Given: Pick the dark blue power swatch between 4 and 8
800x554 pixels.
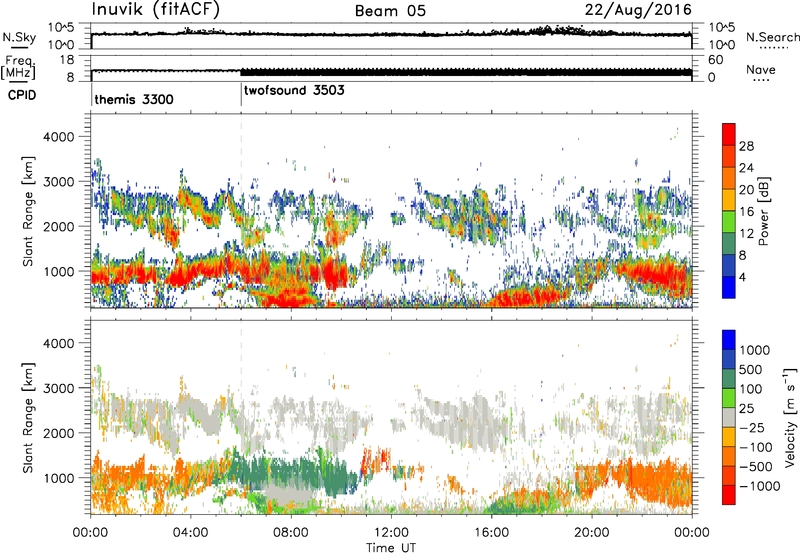Looking at the screenshot, I should 729,266.
